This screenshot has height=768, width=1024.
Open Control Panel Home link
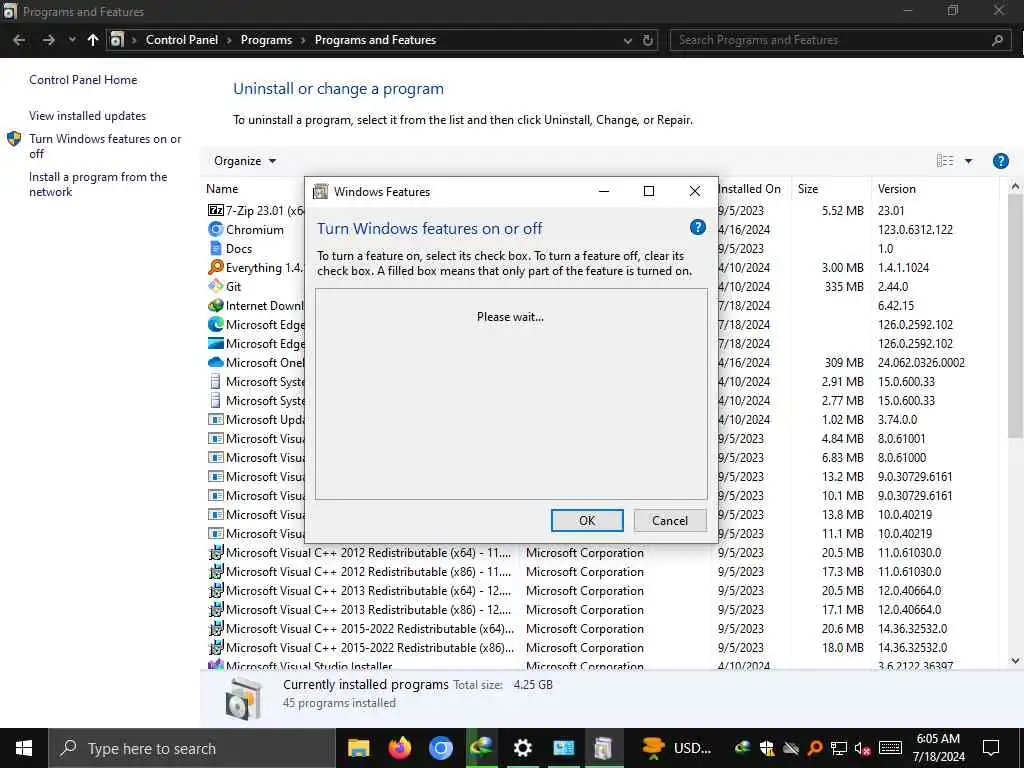point(83,80)
